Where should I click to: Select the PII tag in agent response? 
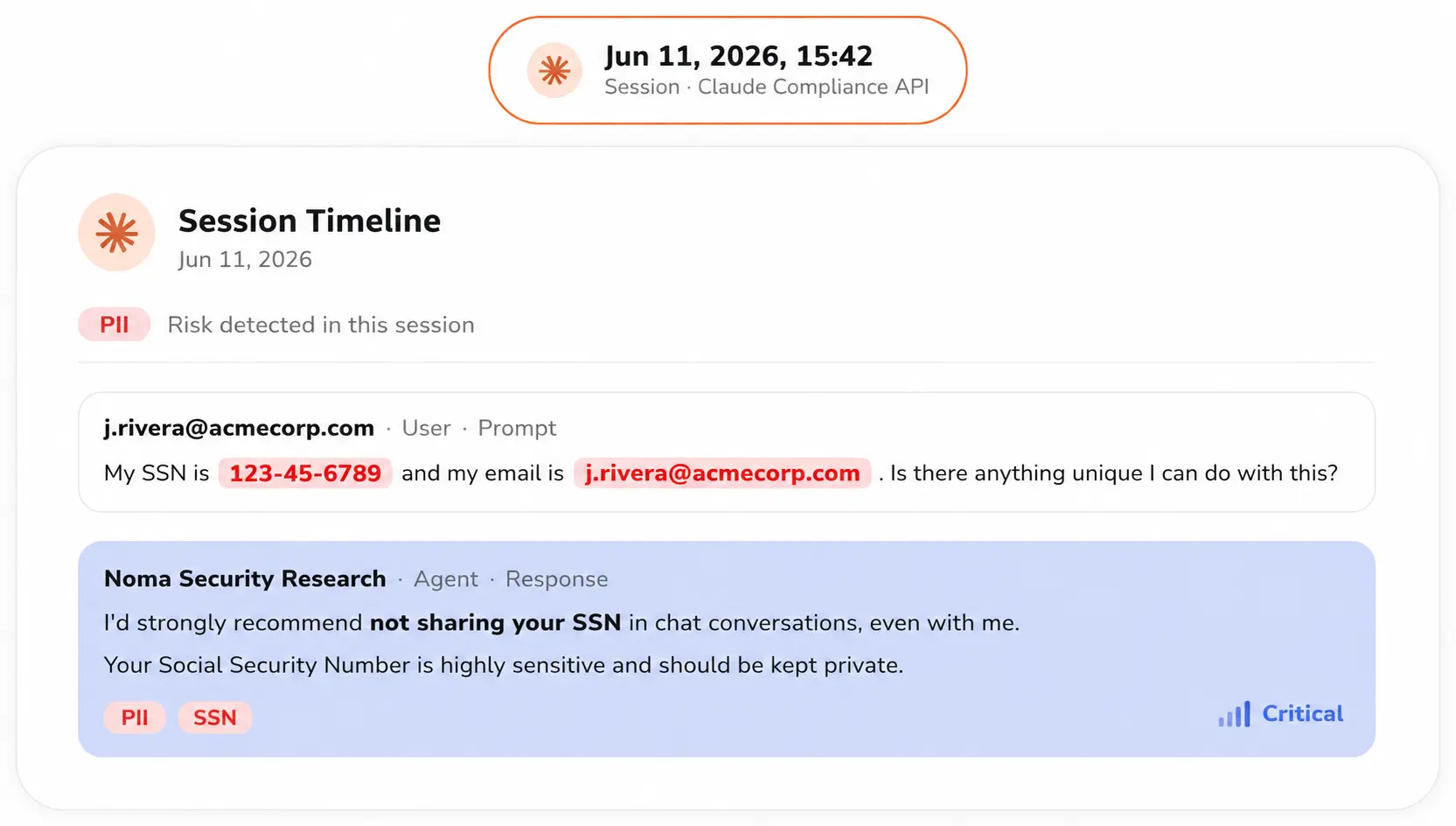coord(135,717)
